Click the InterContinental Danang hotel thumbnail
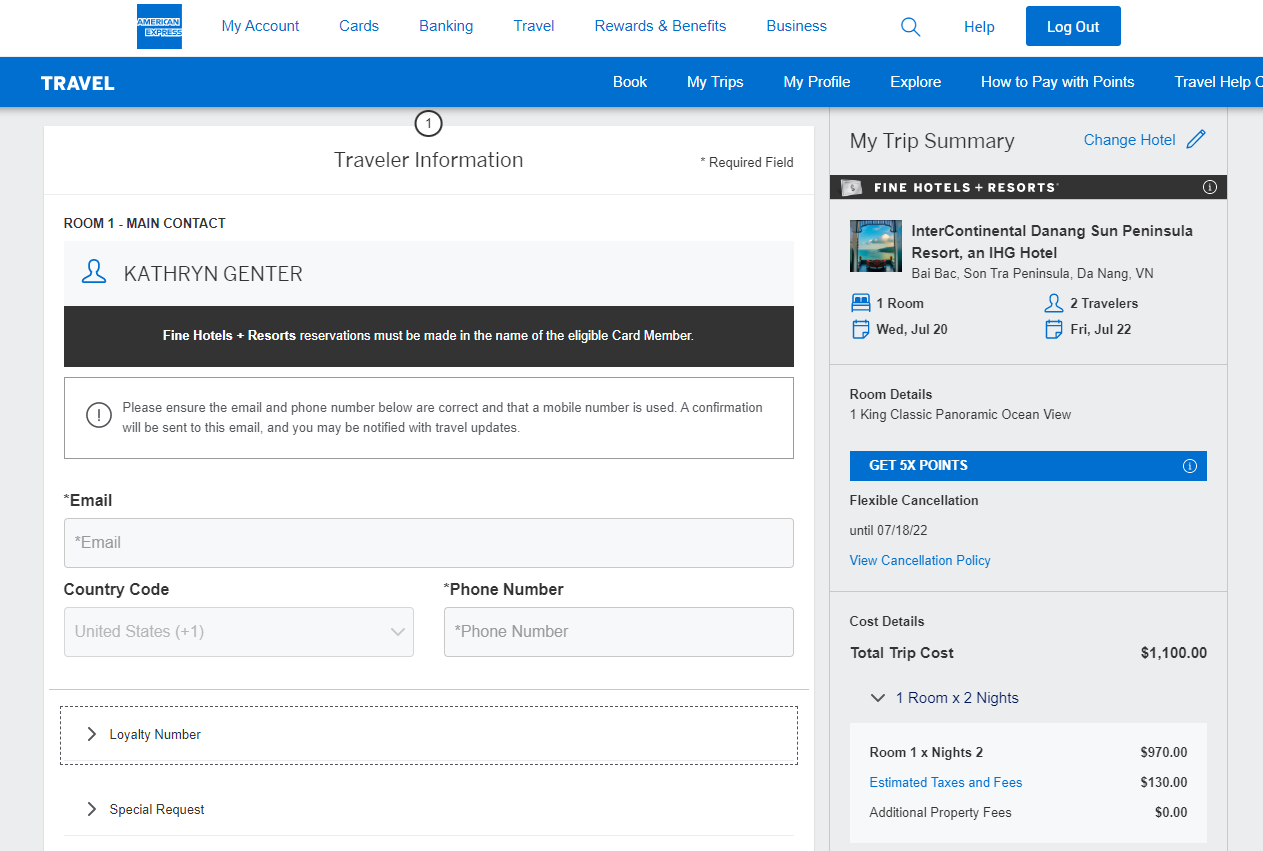1263x851 pixels. 876,245
